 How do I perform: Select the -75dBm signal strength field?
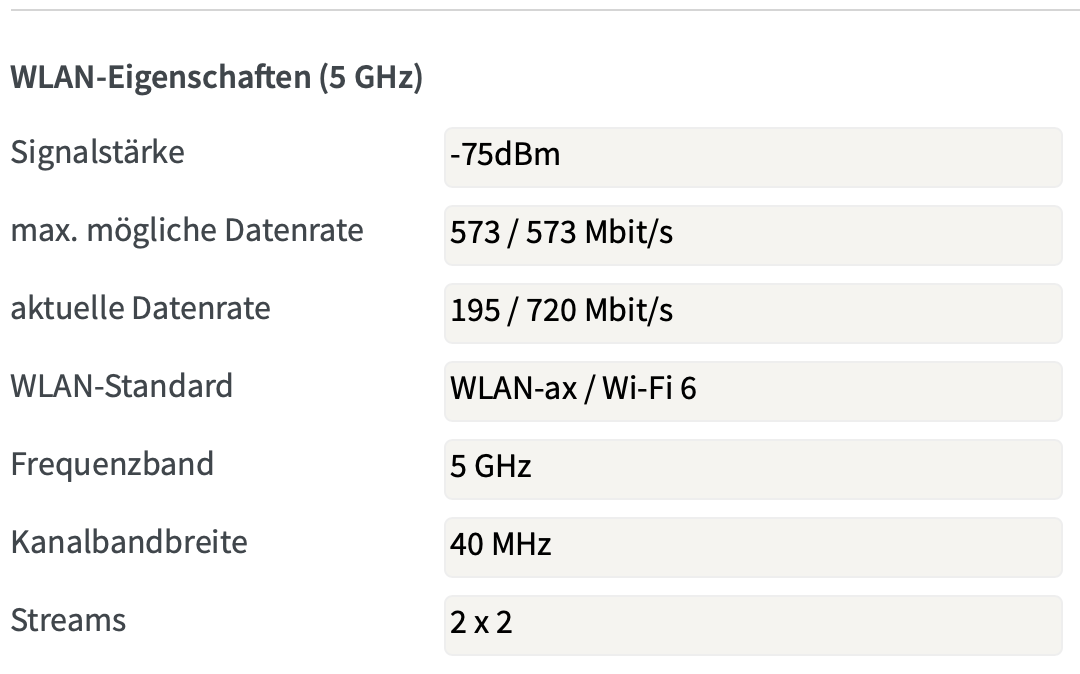(x=752, y=157)
